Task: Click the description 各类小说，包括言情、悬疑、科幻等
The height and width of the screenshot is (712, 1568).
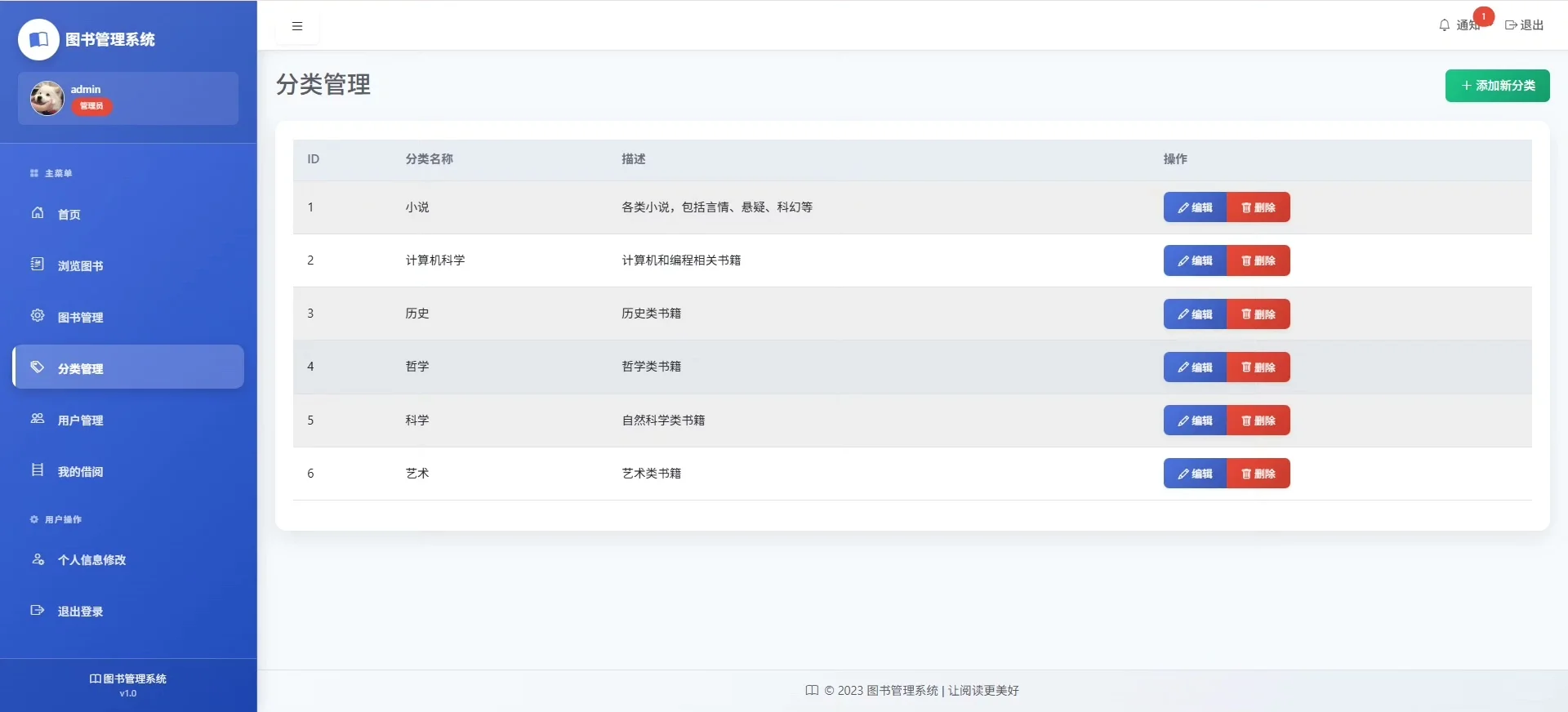Action: (717, 207)
